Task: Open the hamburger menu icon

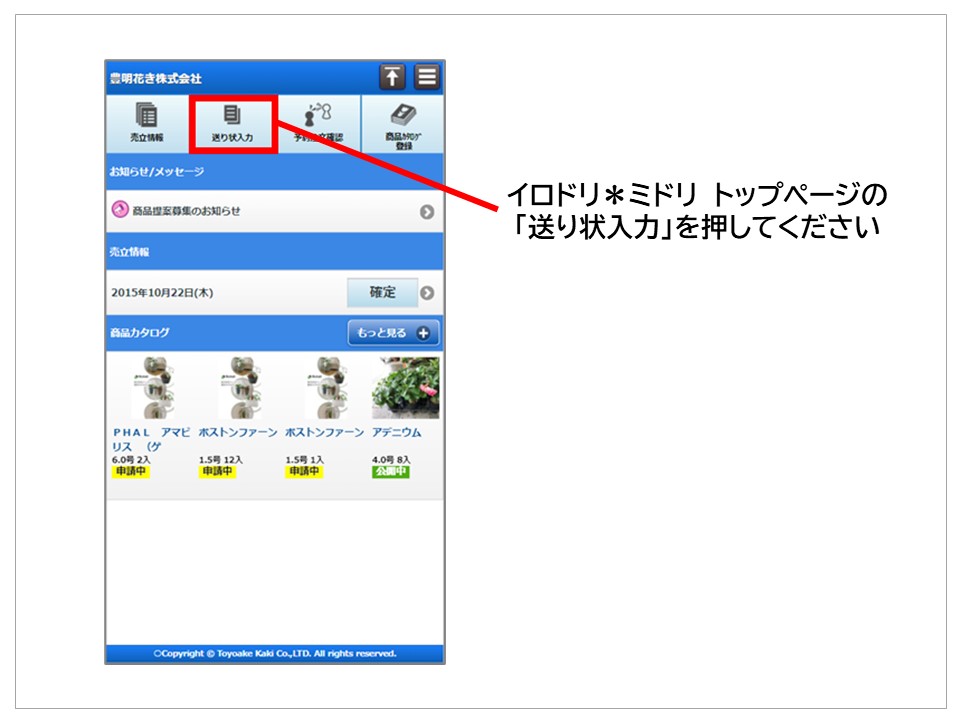Action: 428,77
